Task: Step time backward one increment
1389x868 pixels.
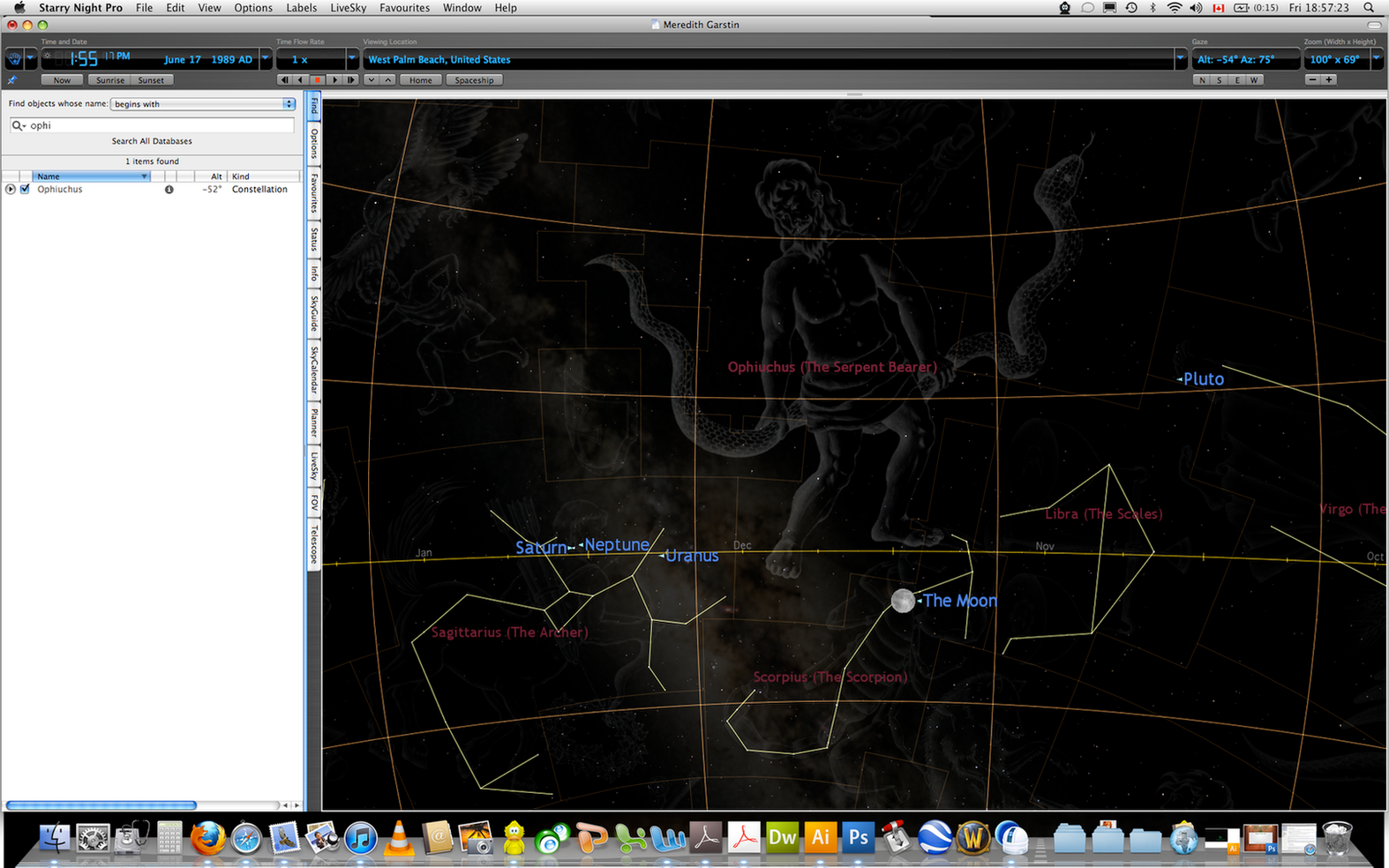Action: [301, 80]
